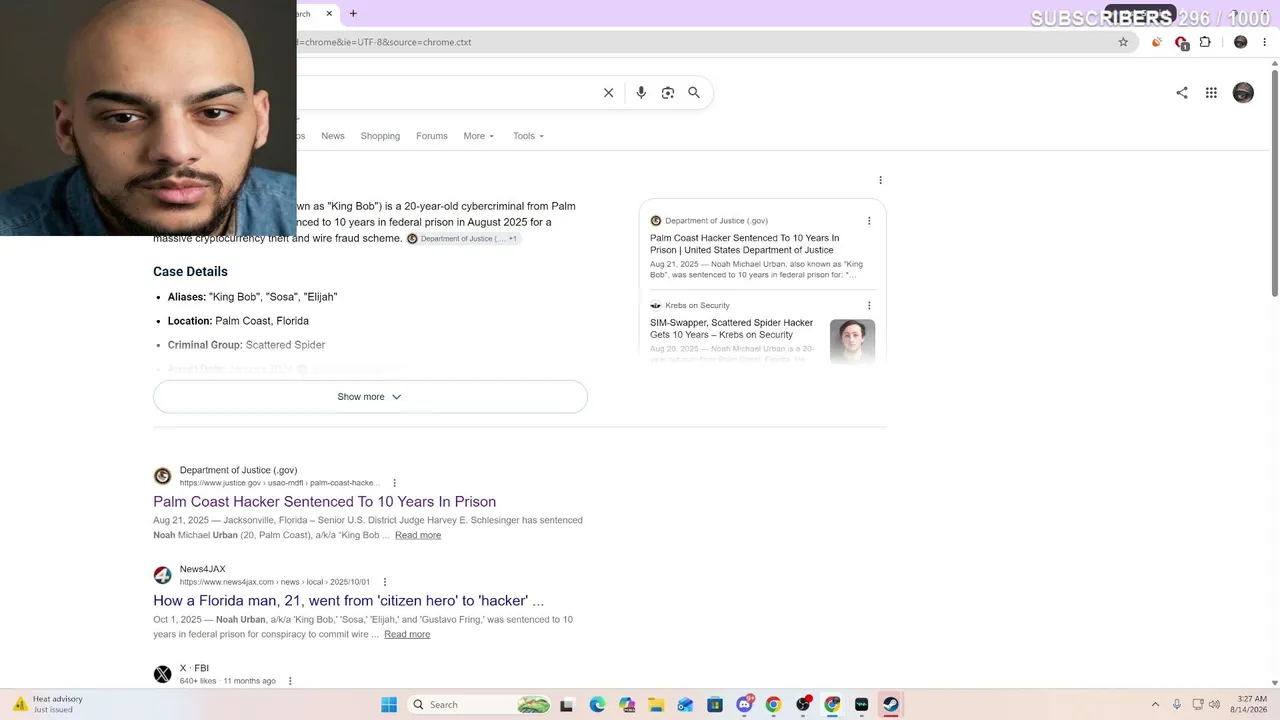Open the Chrome Extensions puzzle menu
This screenshot has width=1280, height=720.
(1205, 42)
